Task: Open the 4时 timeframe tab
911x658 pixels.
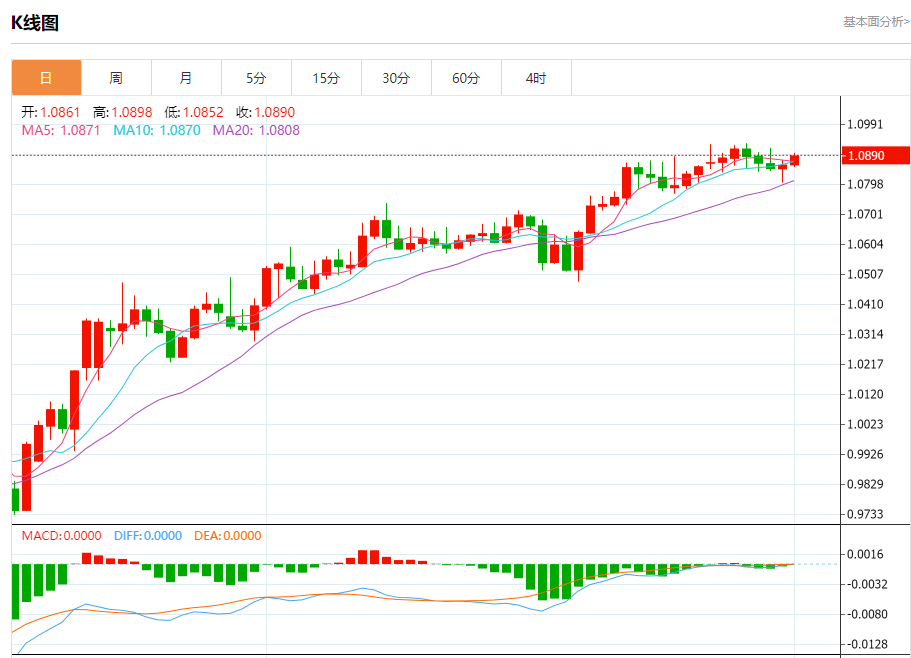Action: 536,77
